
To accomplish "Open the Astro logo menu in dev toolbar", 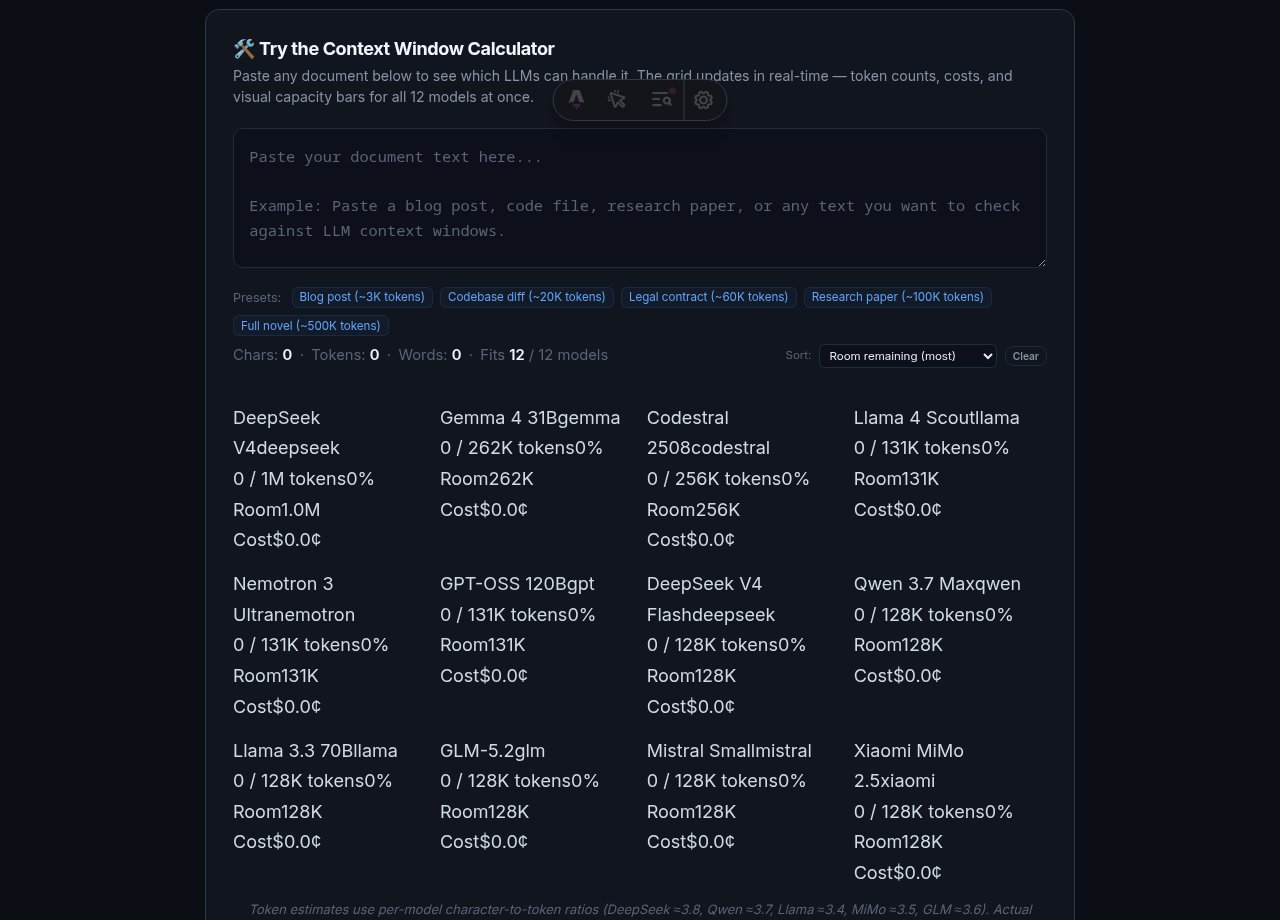I will [576, 100].
